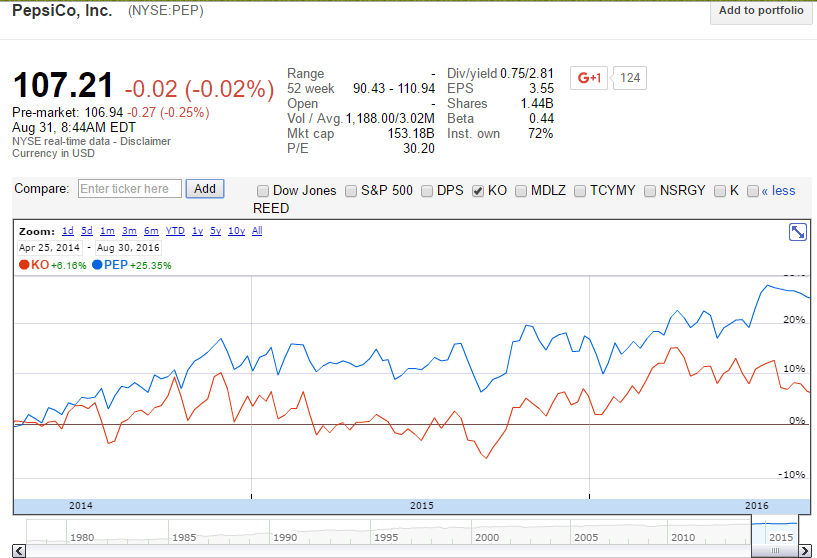Zoom chart to 1m range
The width and height of the screenshot is (817, 558).
click(107, 231)
